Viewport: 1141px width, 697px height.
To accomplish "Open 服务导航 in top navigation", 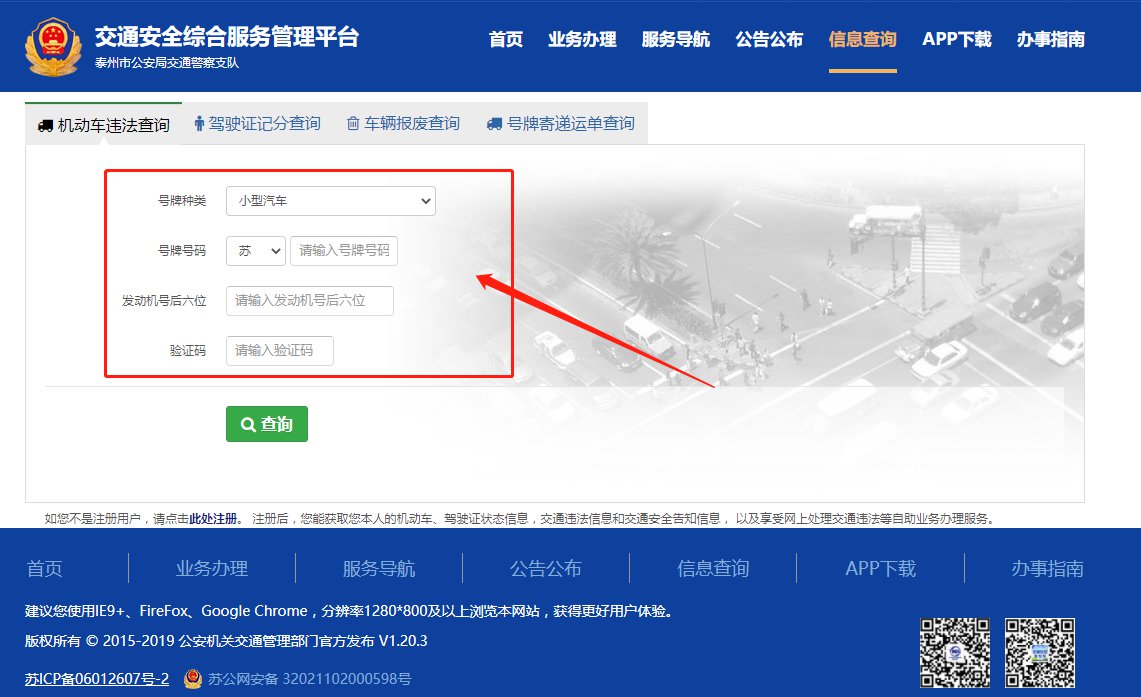I will coord(676,40).
